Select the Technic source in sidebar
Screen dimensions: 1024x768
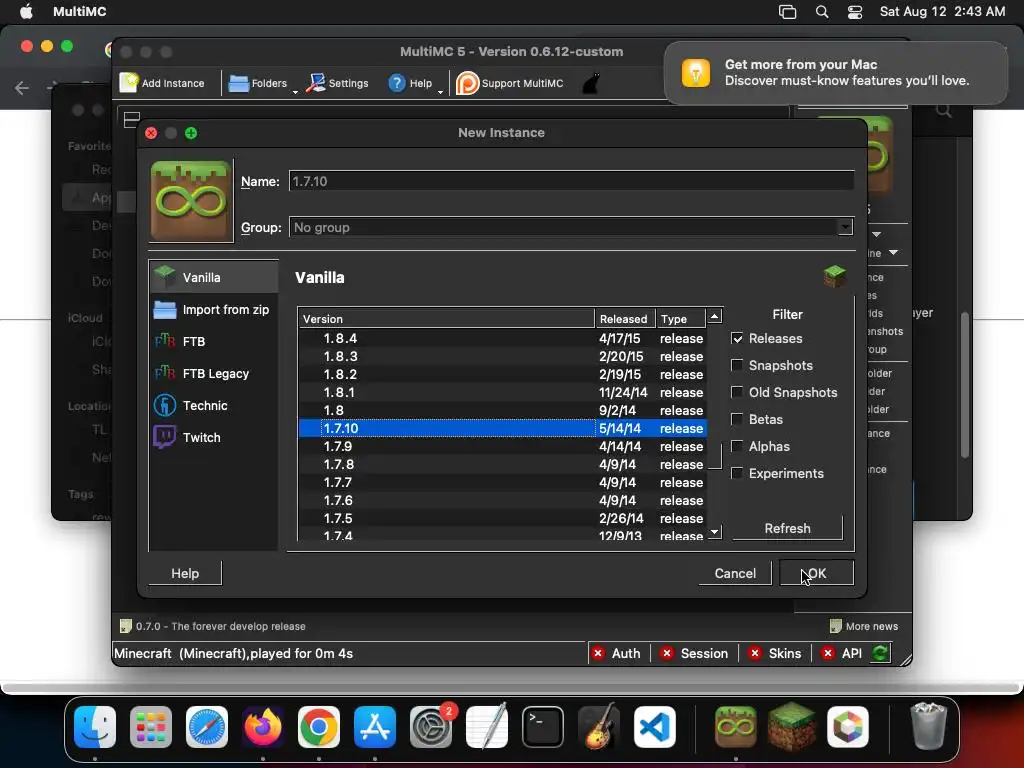[214, 406]
